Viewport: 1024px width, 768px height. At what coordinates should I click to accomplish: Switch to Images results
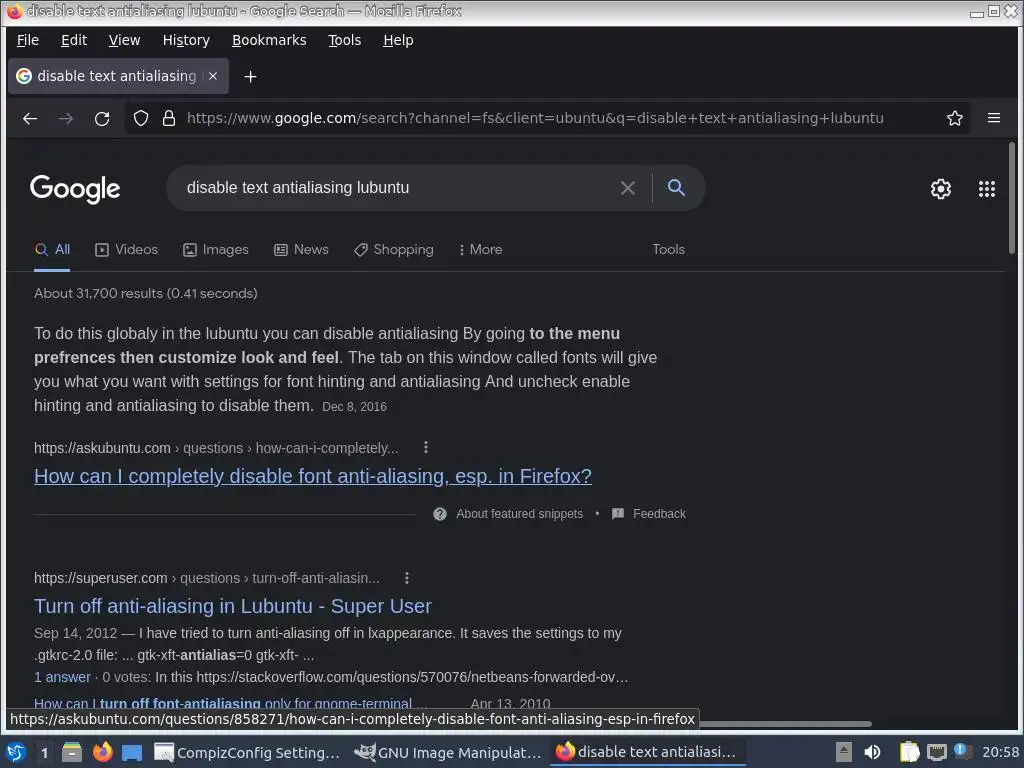(216, 249)
